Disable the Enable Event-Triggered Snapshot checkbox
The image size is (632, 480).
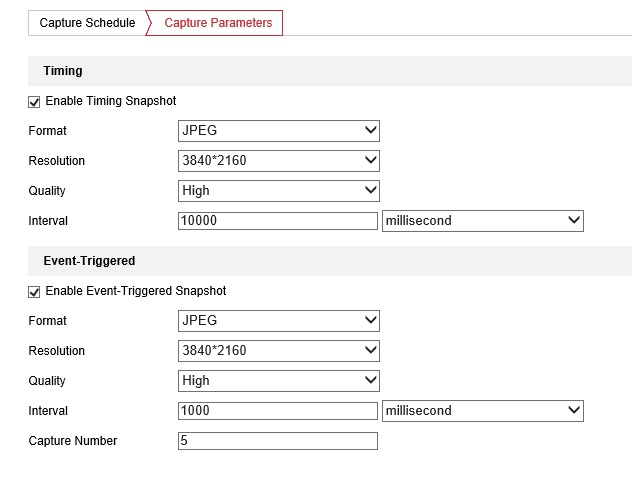tap(35, 292)
